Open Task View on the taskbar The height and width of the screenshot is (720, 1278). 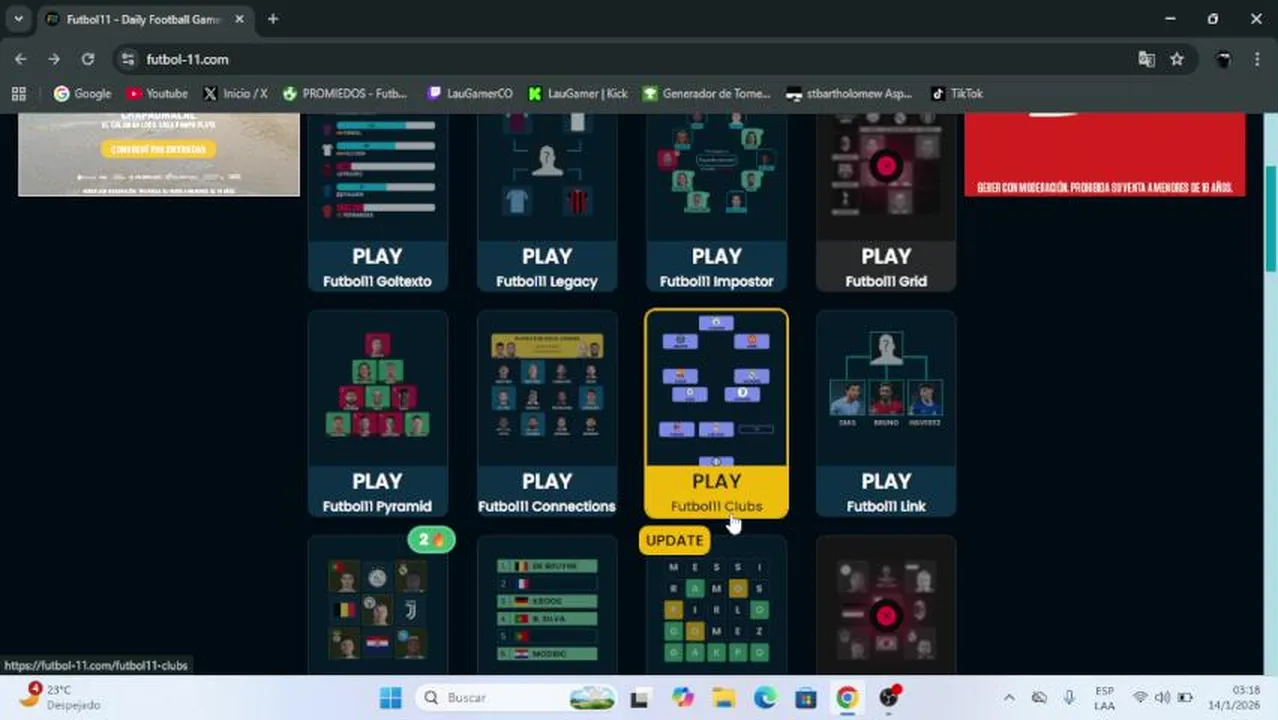(639, 698)
